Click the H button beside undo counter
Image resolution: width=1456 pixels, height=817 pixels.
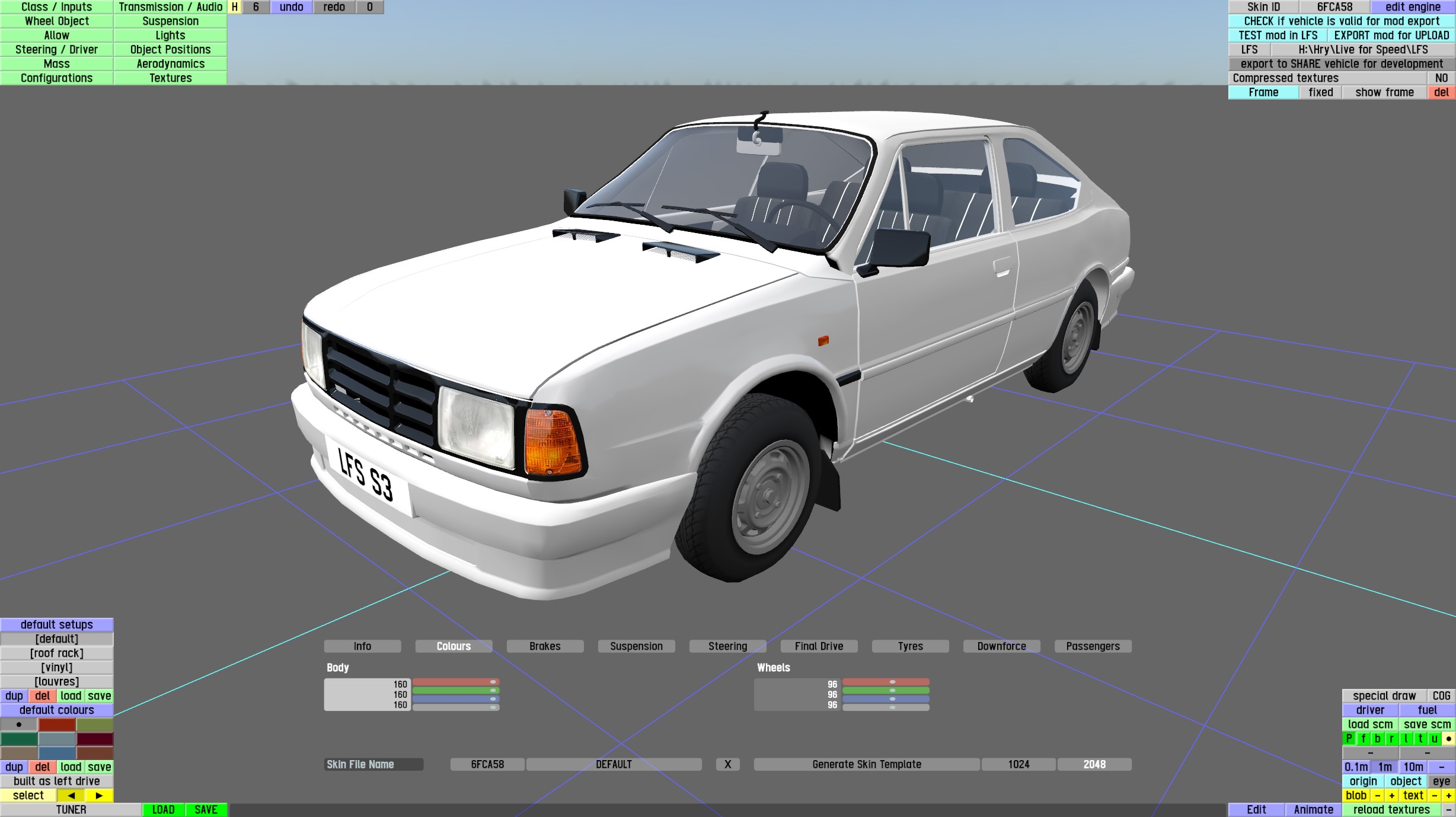point(235,7)
